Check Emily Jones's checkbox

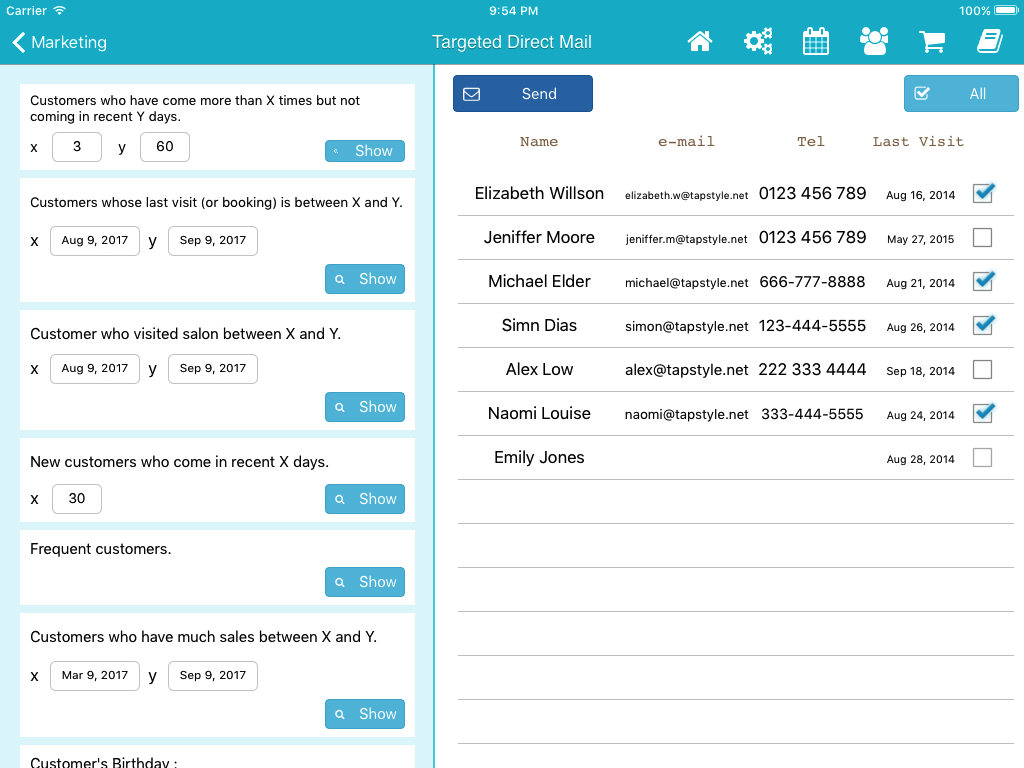983,458
